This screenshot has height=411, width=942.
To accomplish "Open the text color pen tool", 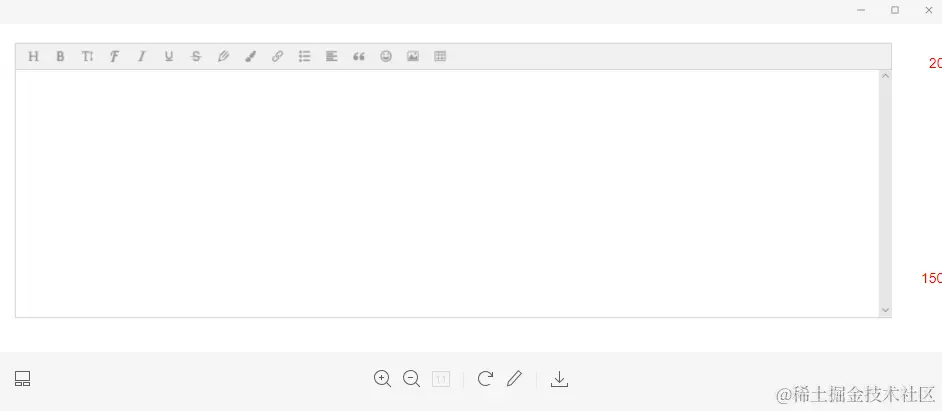I will coord(223,56).
